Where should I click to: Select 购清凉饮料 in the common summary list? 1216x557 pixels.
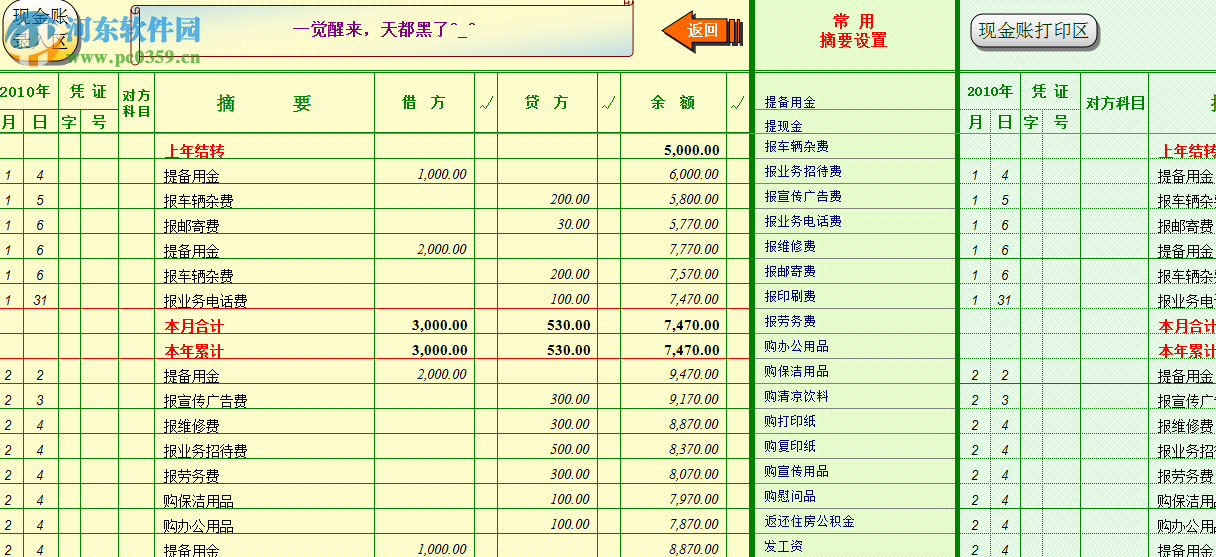797,397
